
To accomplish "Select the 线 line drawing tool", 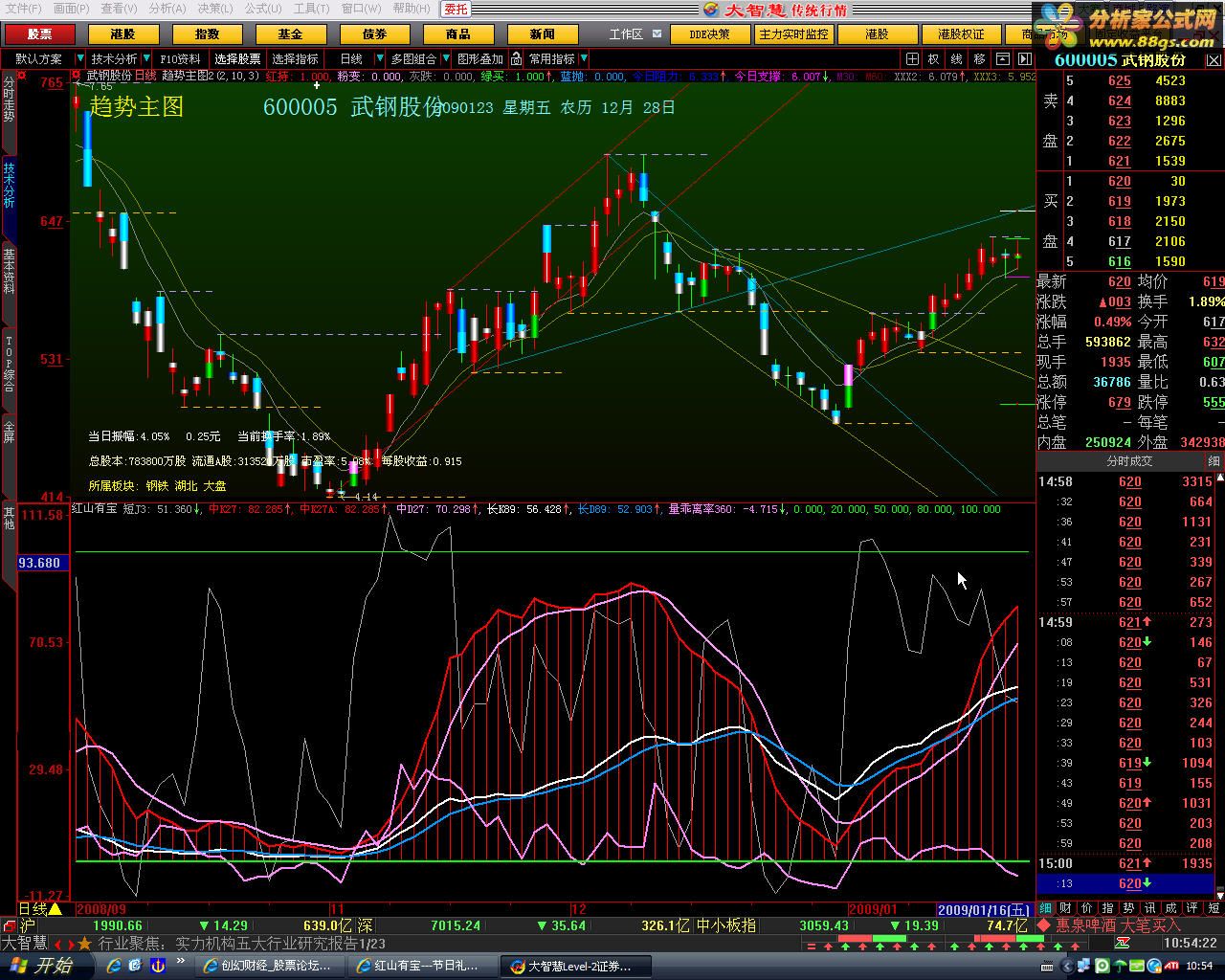I will coord(956,59).
